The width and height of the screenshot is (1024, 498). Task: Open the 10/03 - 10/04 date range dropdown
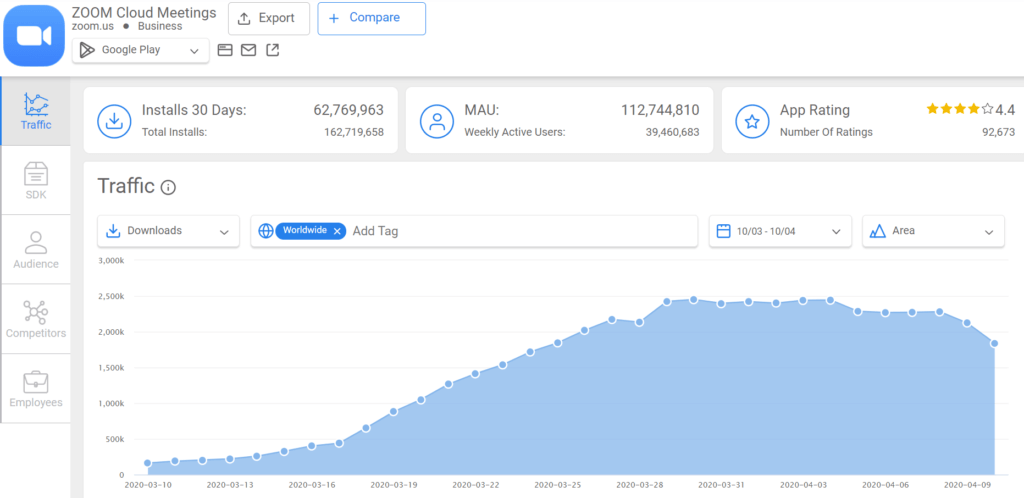click(x=780, y=231)
